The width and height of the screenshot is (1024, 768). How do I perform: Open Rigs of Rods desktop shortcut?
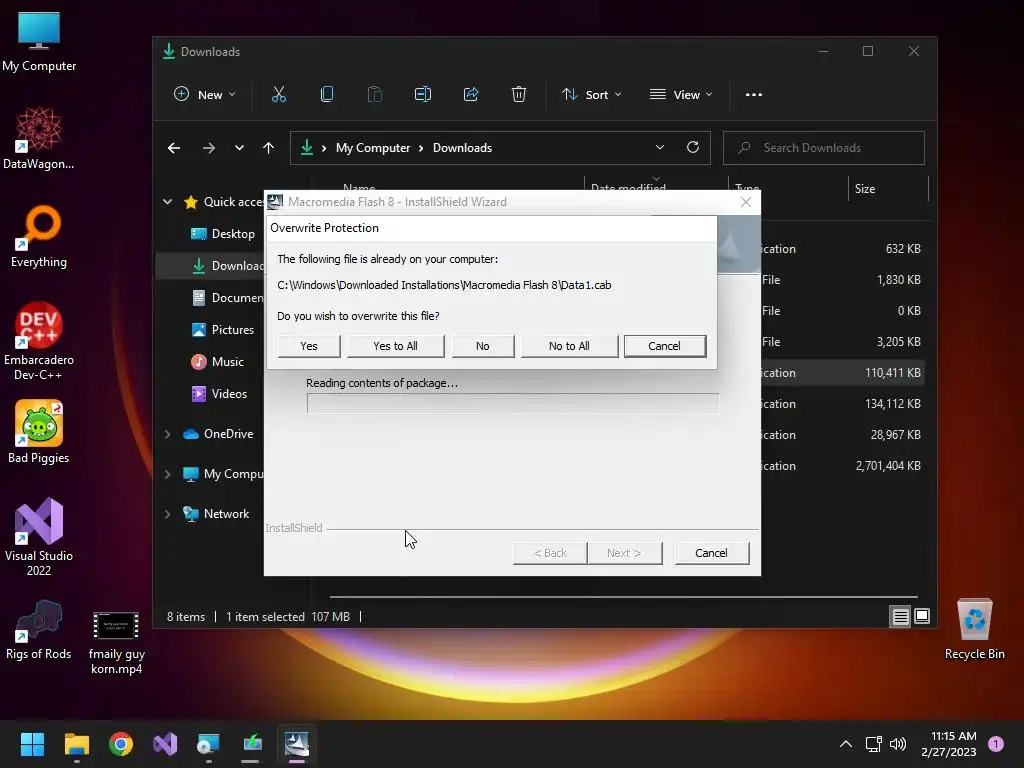pyautogui.click(x=39, y=630)
